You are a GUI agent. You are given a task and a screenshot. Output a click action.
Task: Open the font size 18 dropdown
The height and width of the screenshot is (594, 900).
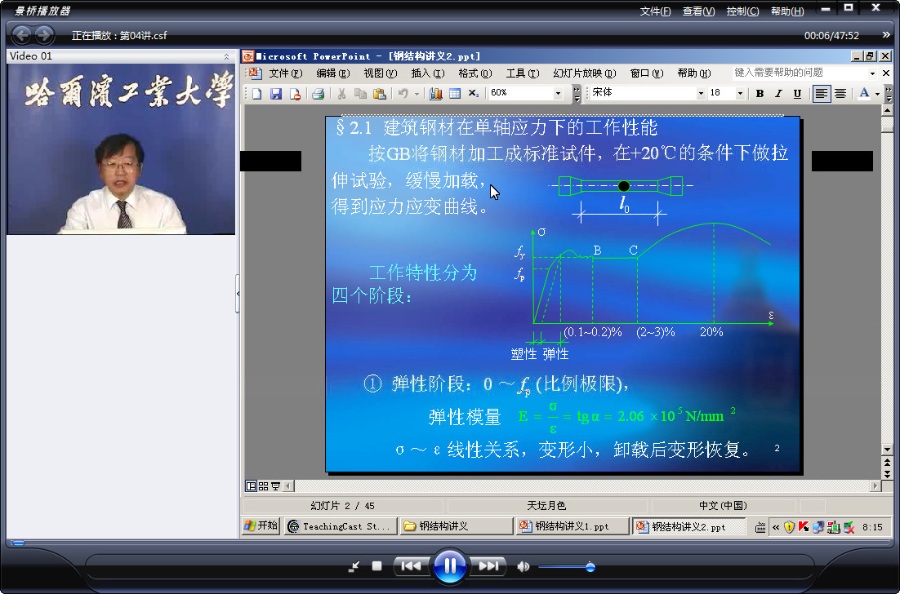click(x=740, y=93)
